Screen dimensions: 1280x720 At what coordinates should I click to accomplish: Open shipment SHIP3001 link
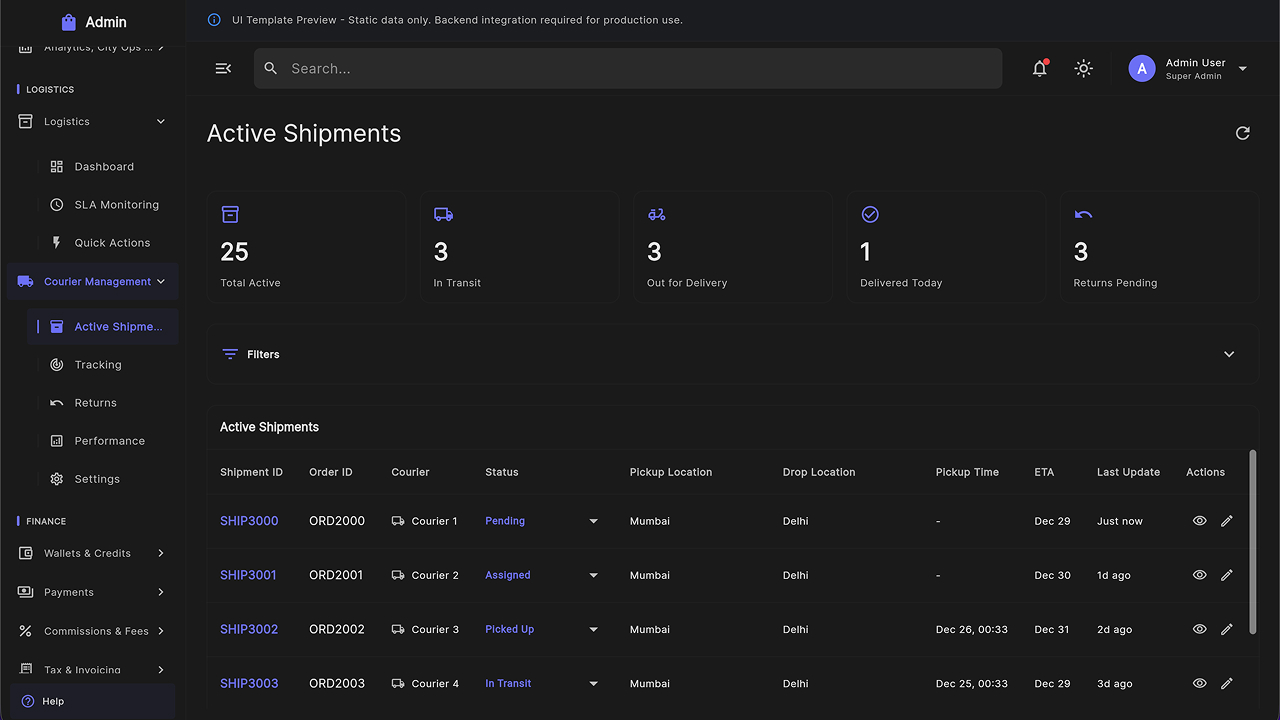tap(248, 575)
